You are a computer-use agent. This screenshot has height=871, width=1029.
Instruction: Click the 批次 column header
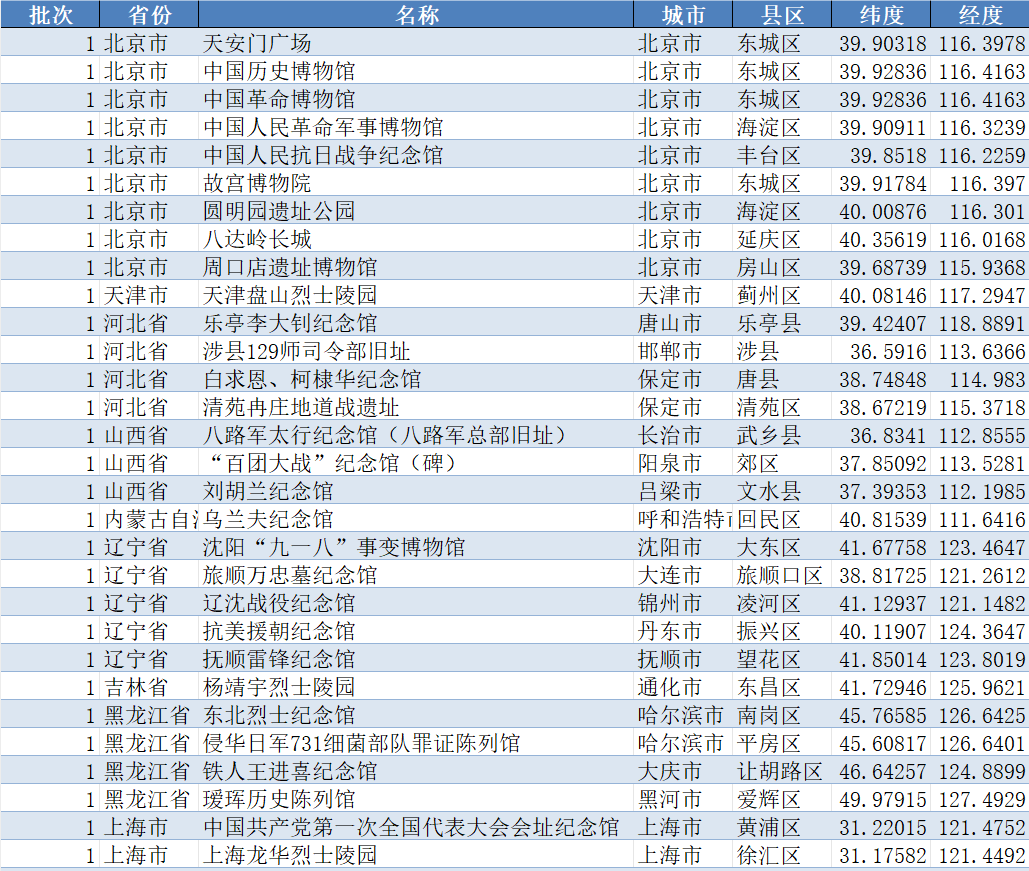click(x=50, y=15)
